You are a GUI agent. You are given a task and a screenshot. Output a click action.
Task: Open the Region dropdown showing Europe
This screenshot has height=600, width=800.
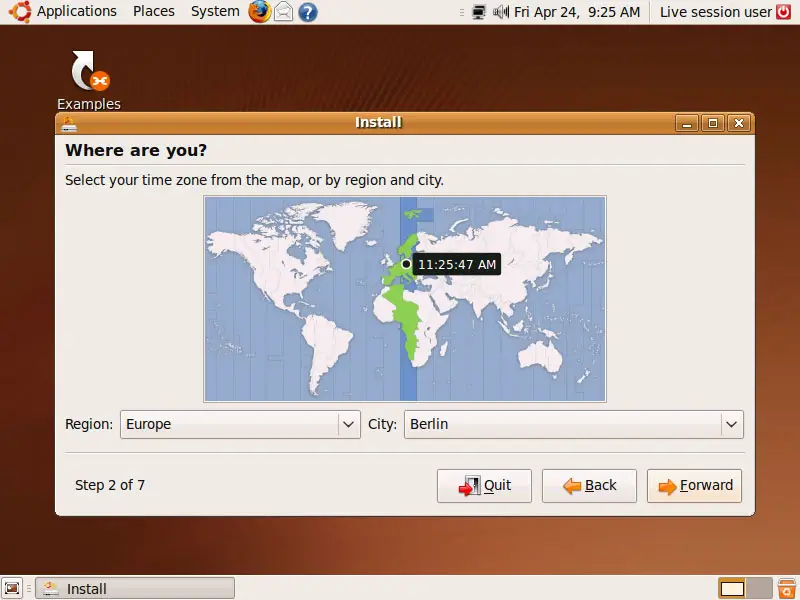(x=240, y=424)
